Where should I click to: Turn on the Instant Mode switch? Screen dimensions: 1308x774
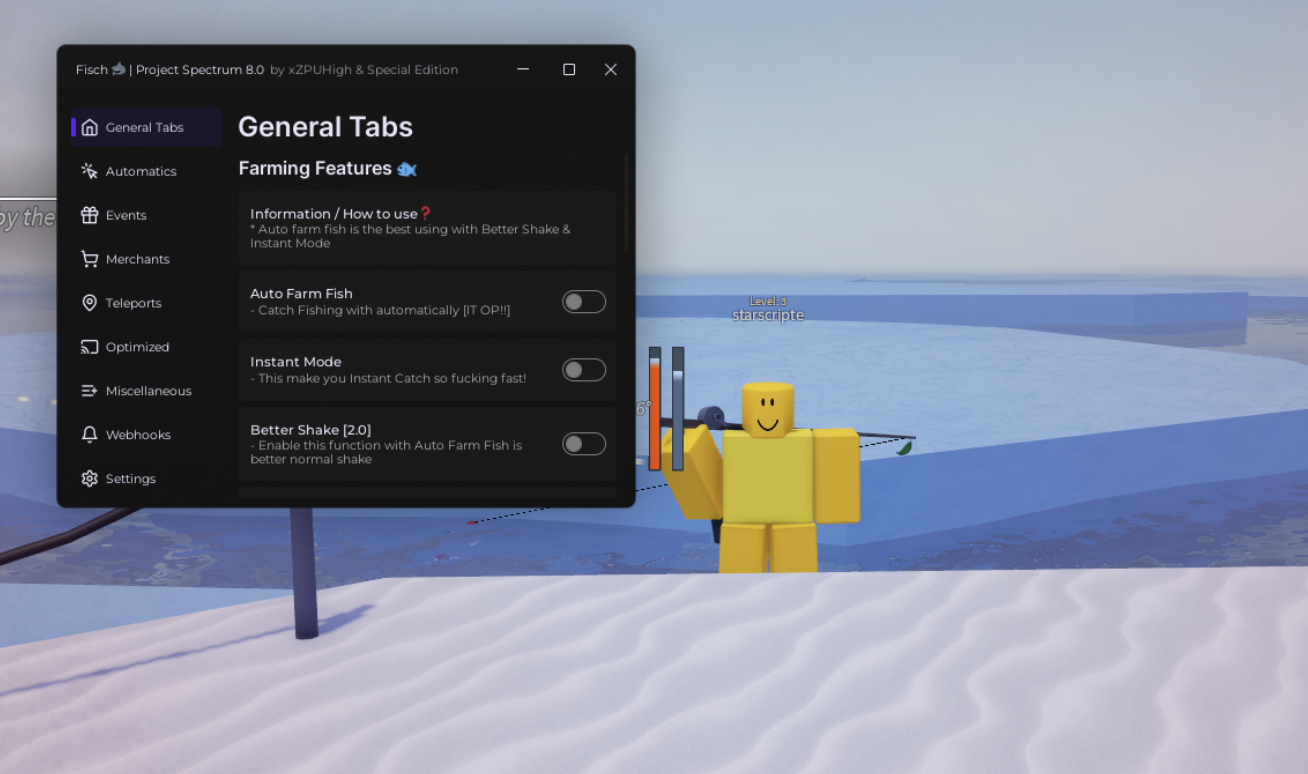pyautogui.click(x=584, y=370)
